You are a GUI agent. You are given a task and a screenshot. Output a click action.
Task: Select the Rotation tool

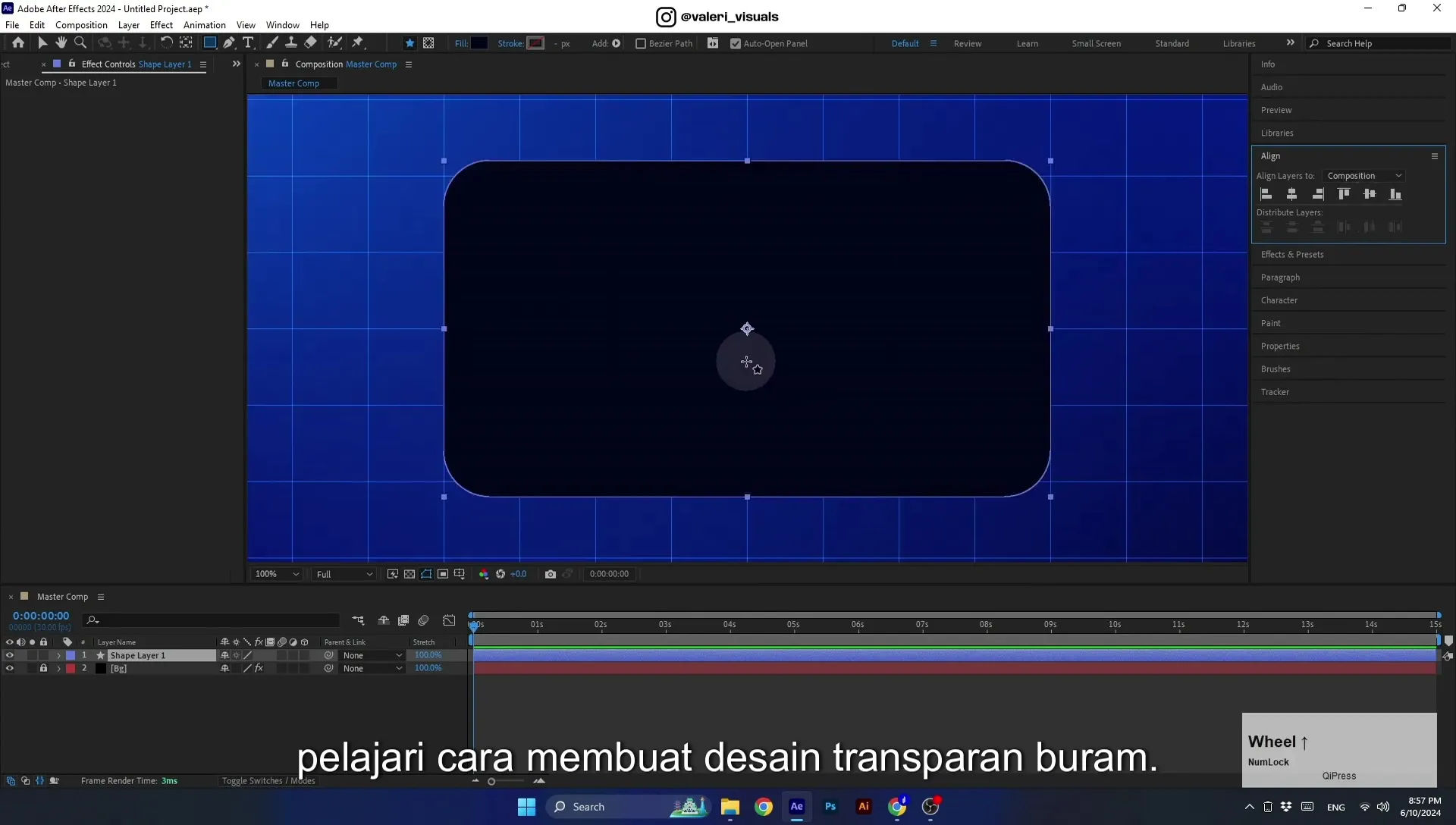pyautogui.click(x=166, y=43)
